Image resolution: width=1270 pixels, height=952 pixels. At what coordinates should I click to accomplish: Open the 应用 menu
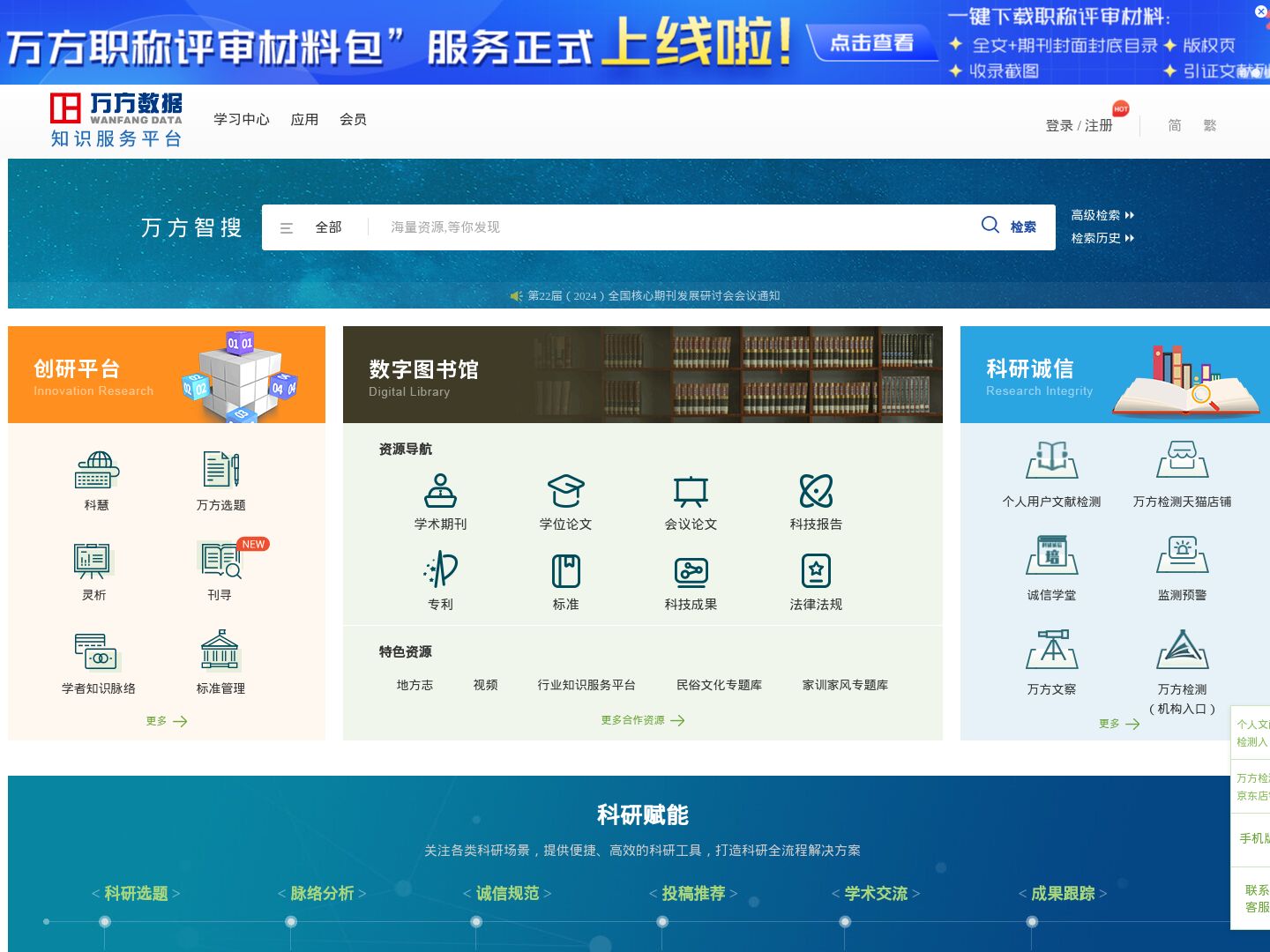pos(304,119)
